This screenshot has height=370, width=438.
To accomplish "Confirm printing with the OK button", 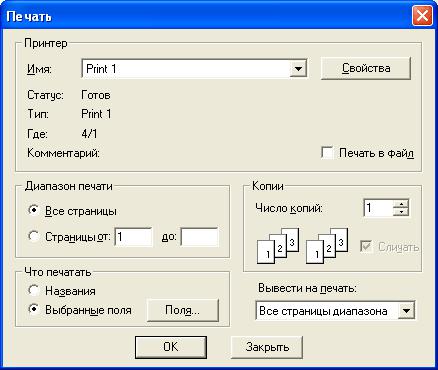I will [171, 347].
